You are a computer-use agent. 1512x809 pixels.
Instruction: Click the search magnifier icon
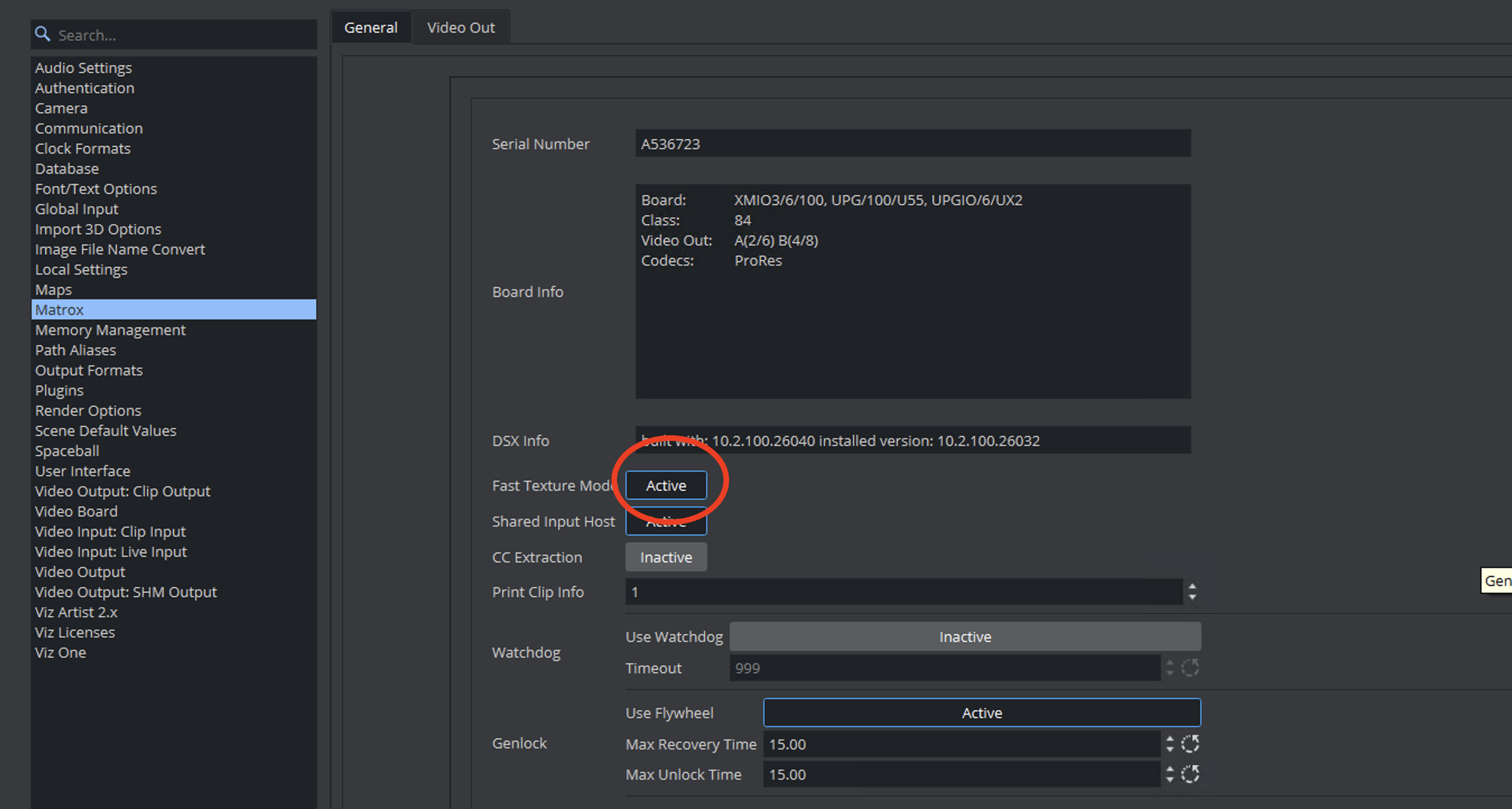pos(42,34)
